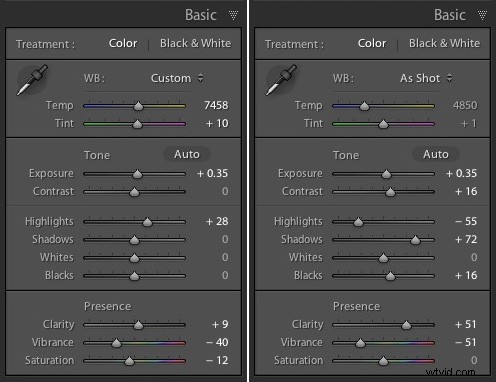Viewport: 496px width, 382px height.
Task: Select Black & White treatment in right panel
Action: click(x=444, y=43)
